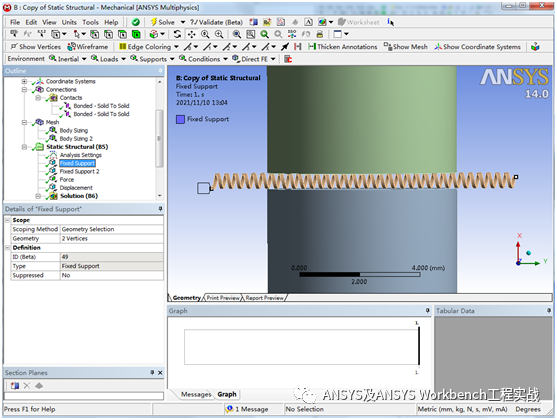This screenshot has width=557, height=420.
Task: Click the annotation label icon 'A'
Action: [308, 22]
